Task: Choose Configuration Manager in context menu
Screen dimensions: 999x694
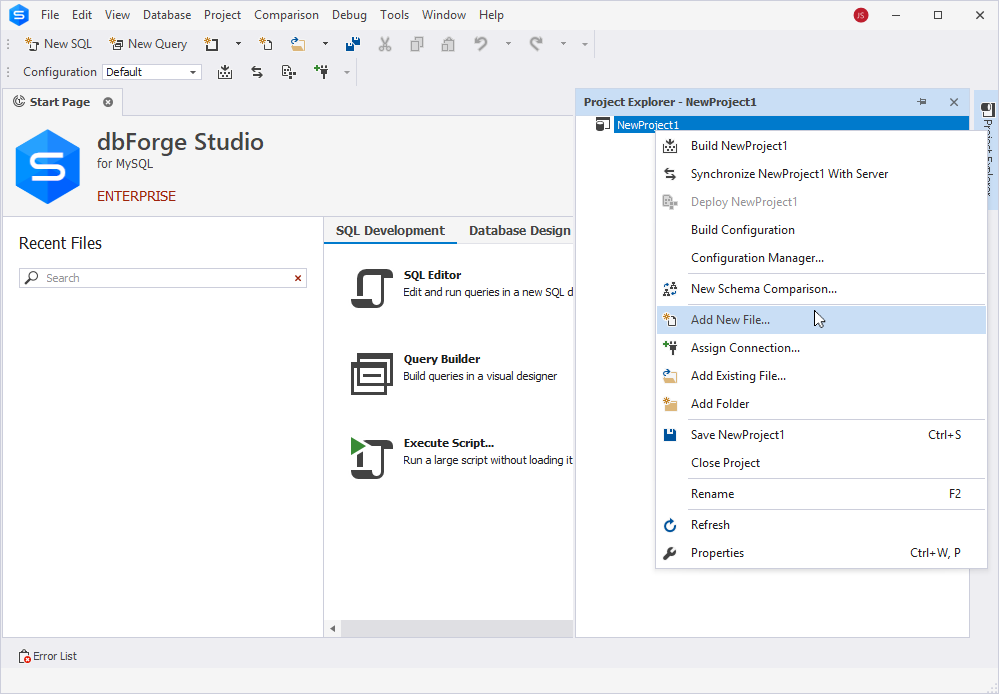Action: (821, 258)
